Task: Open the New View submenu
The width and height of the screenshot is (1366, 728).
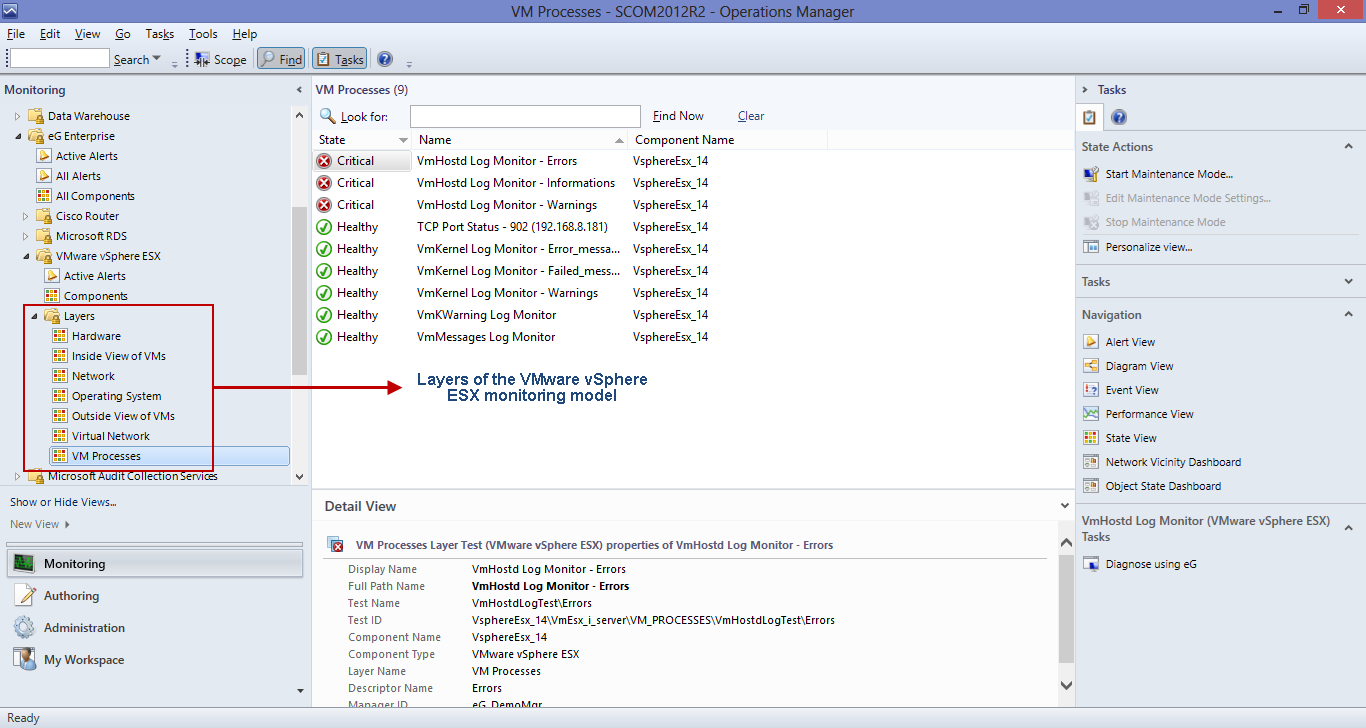Action: pyautogui.click(x=40, y=524)
